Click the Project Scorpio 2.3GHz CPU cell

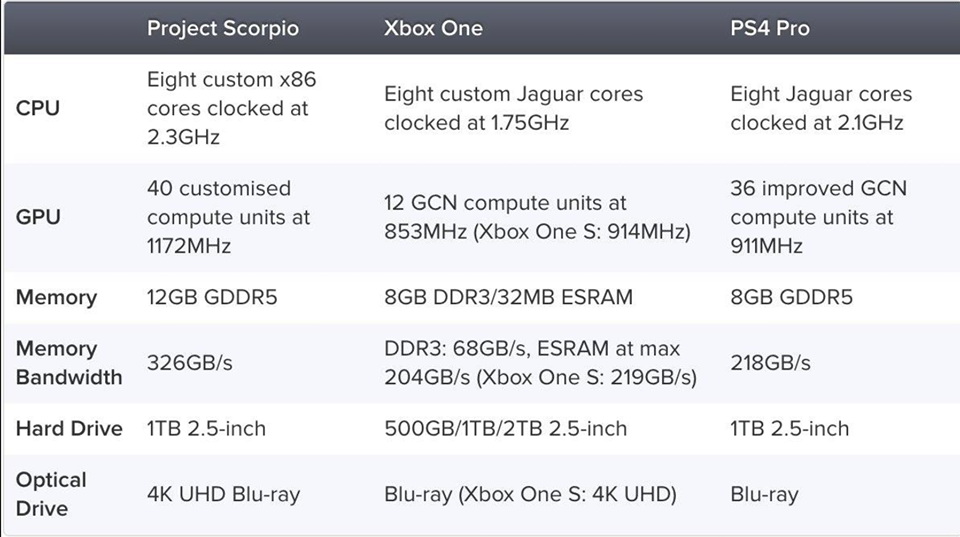(x=231, y=108)
